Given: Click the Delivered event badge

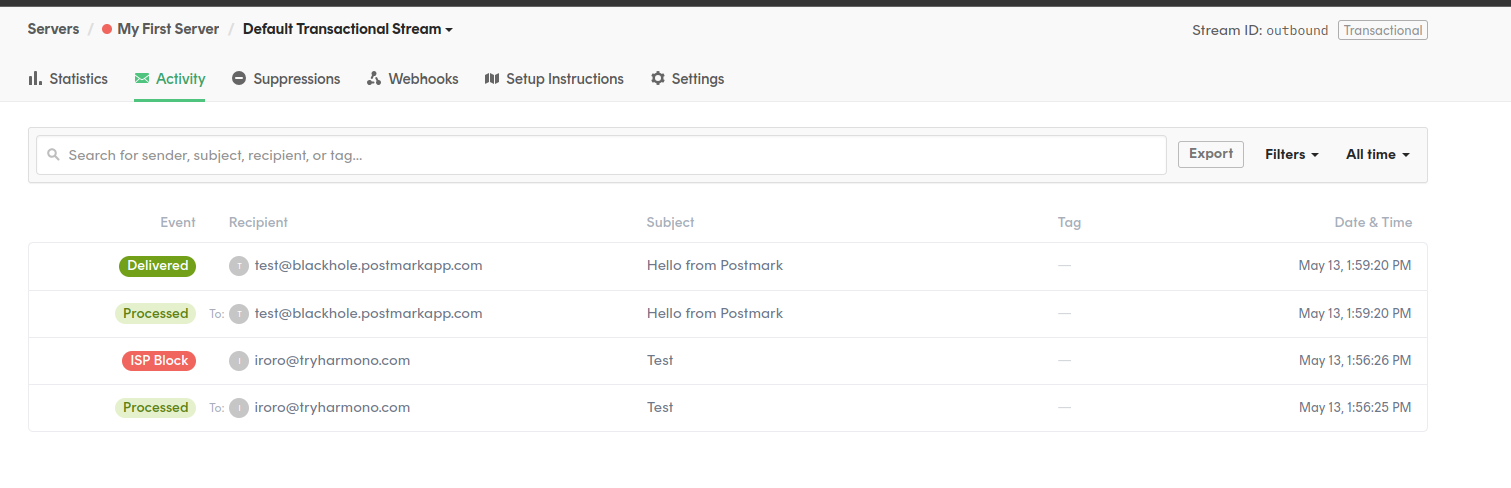Looking at the screenshot, I should point(157,266).
